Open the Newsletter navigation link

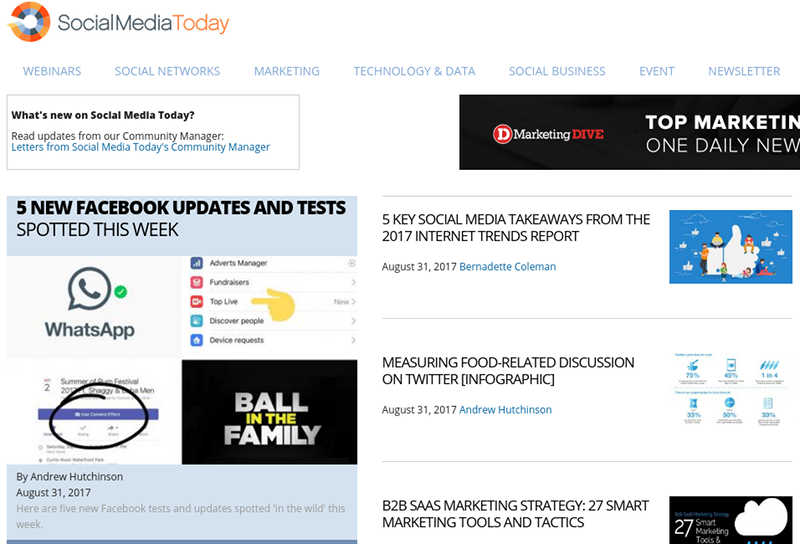point(744,71)
